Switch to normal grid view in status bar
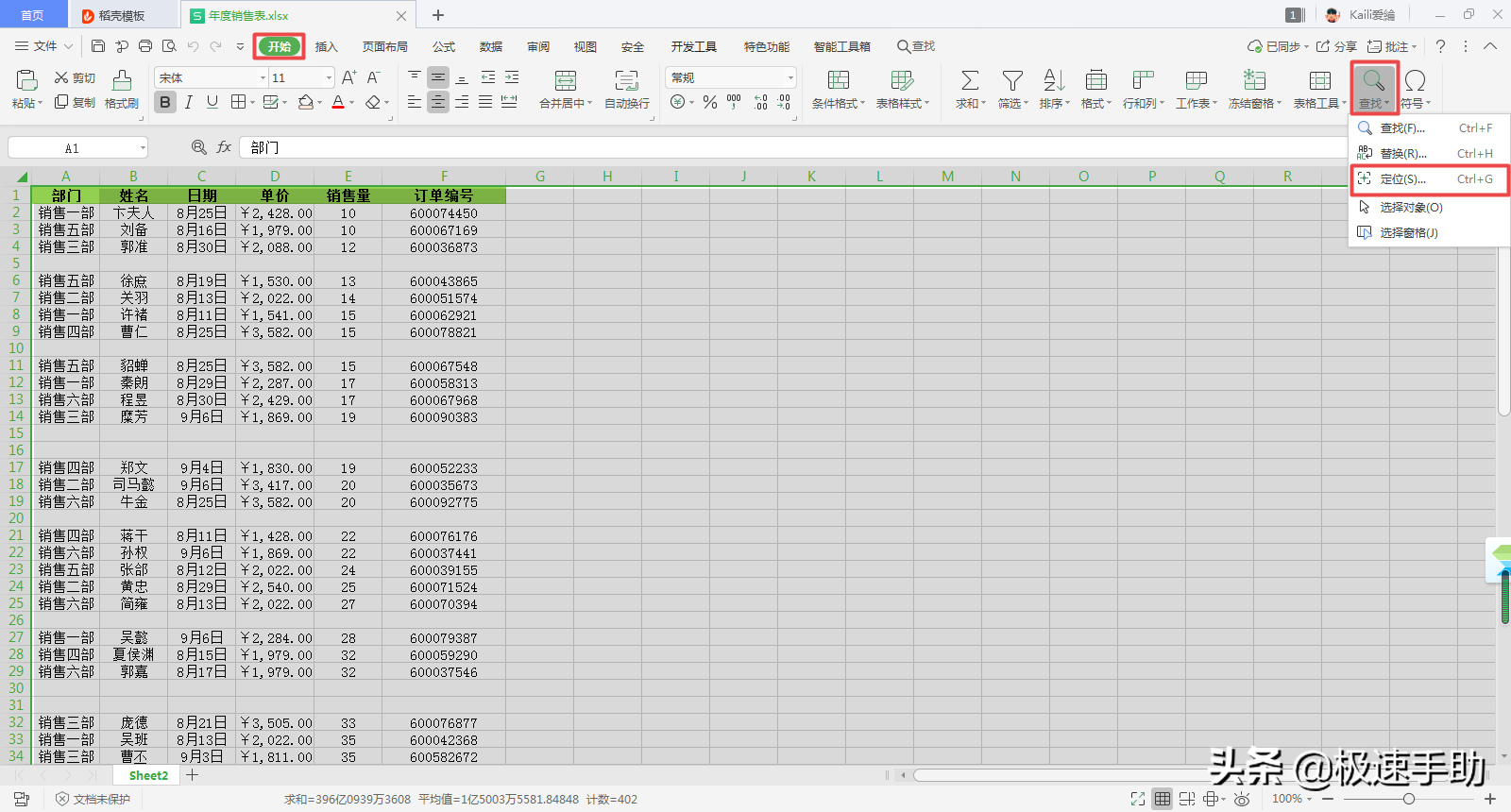This screenshot has width=1511, height=812. [x=1163, y=799]
